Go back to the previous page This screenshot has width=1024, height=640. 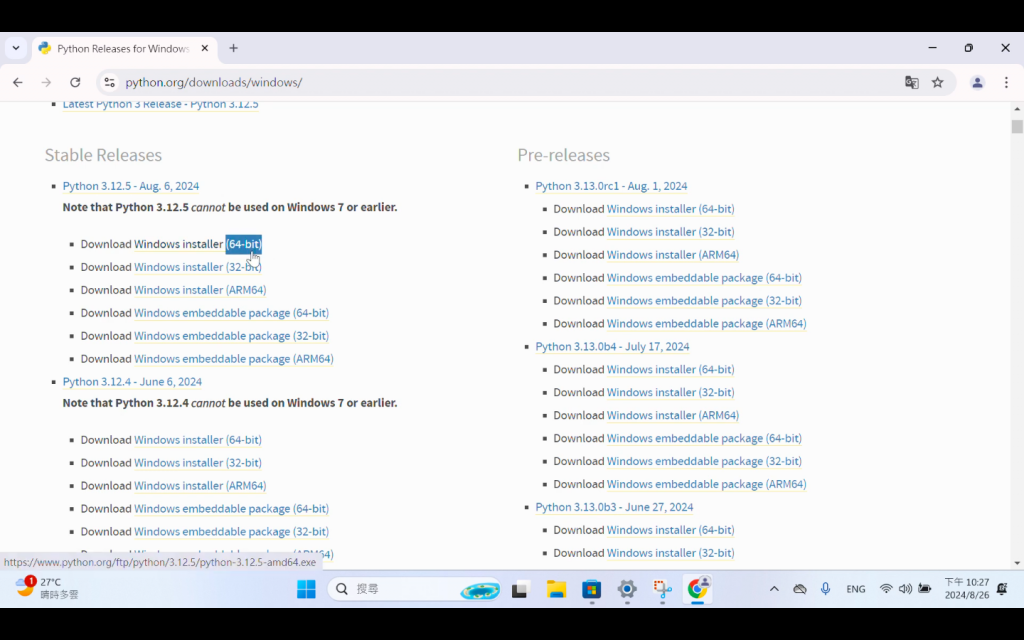(x=18, y=82)
